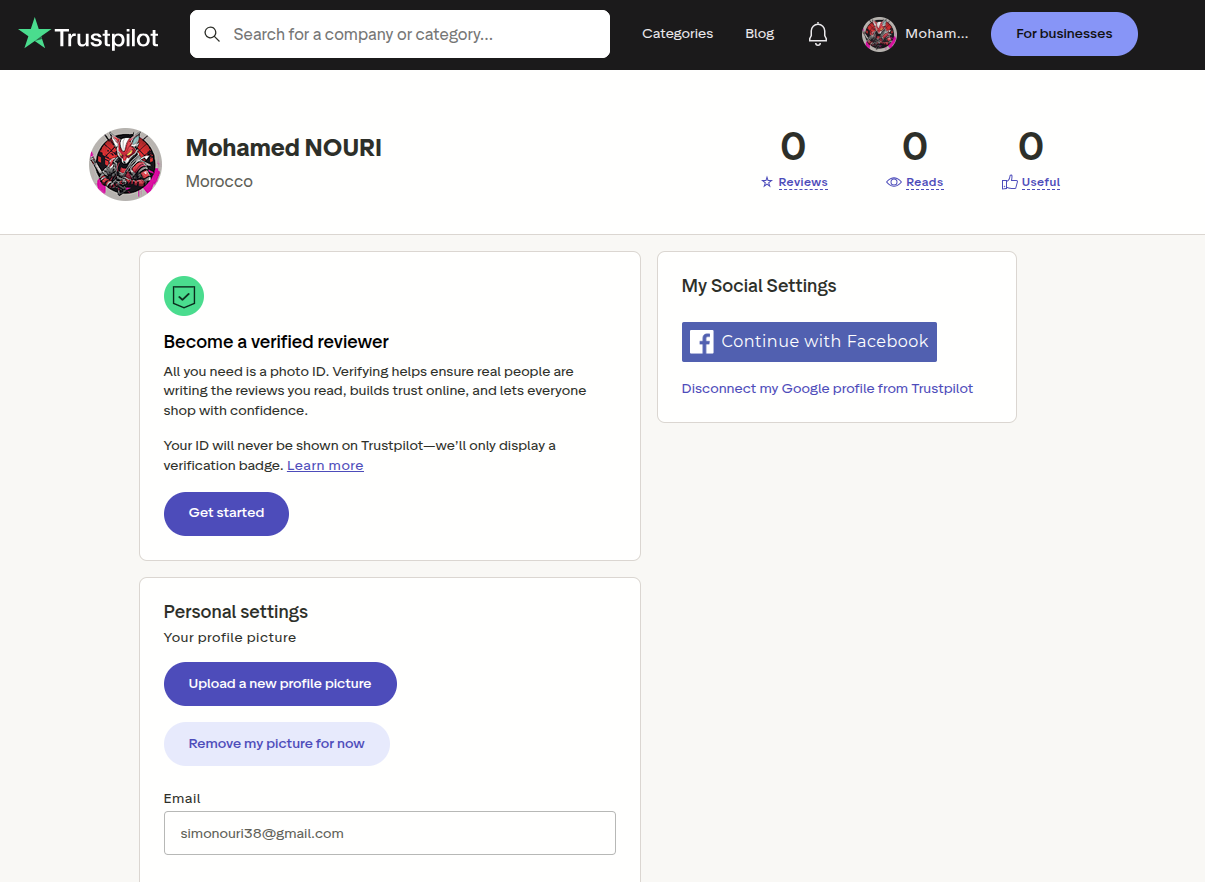Open the Categories menu
The height and width of the screenshot is (882, 1205).
(677, 34)
